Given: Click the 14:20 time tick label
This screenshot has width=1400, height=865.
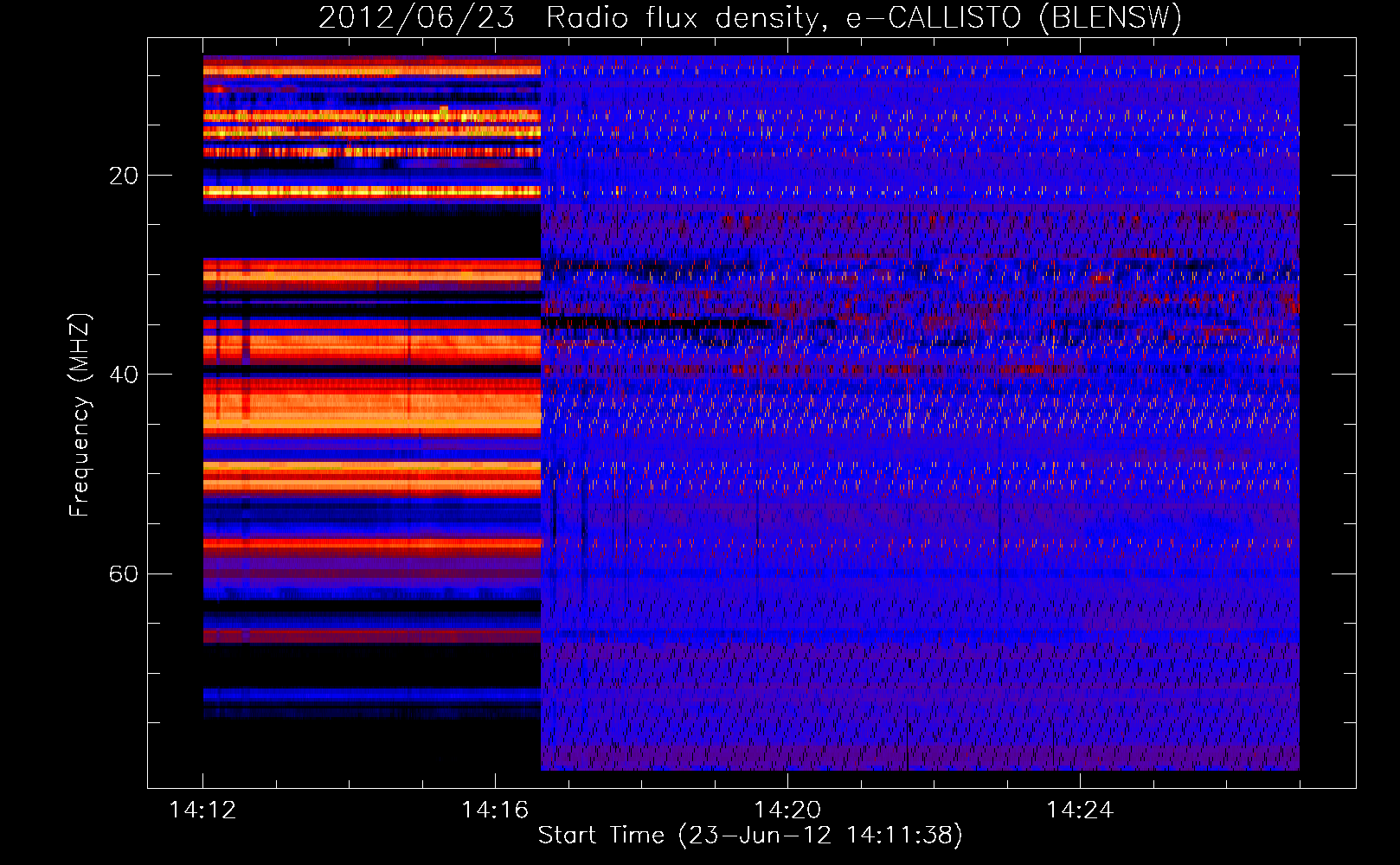Looking at the screenshot, I should point(787,811).
